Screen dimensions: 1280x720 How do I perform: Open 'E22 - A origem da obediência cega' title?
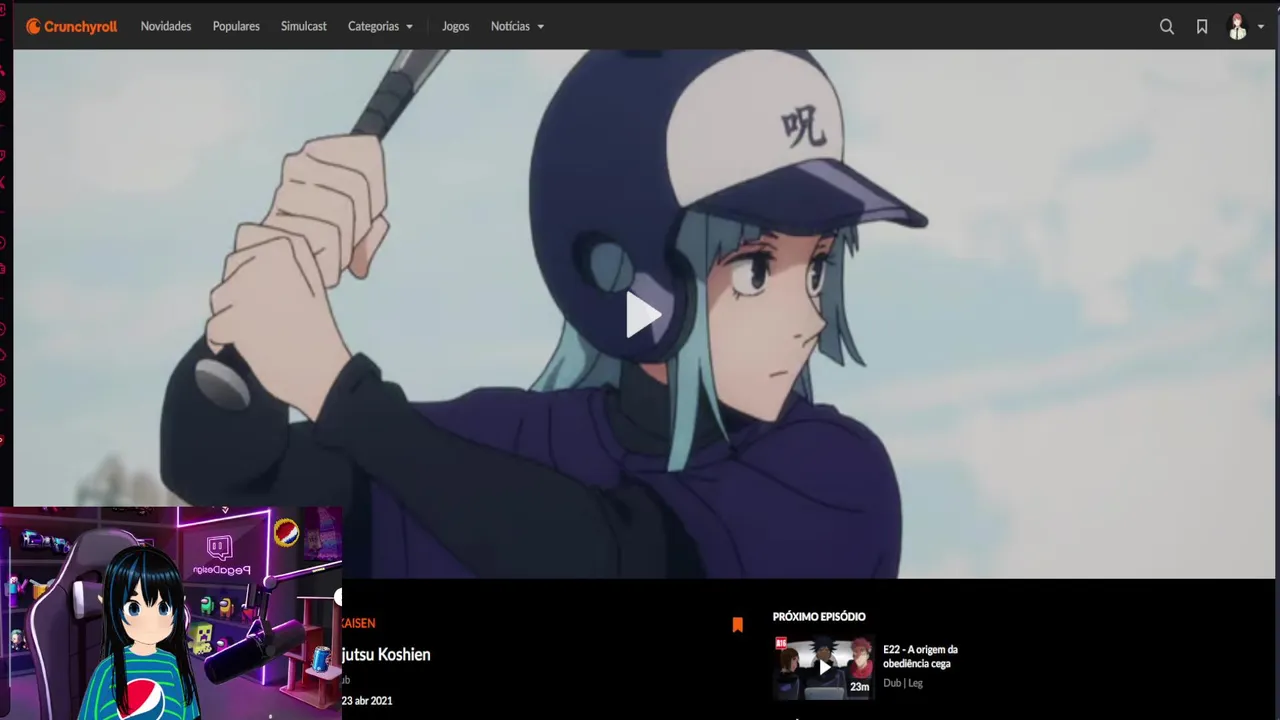[920, 656]
